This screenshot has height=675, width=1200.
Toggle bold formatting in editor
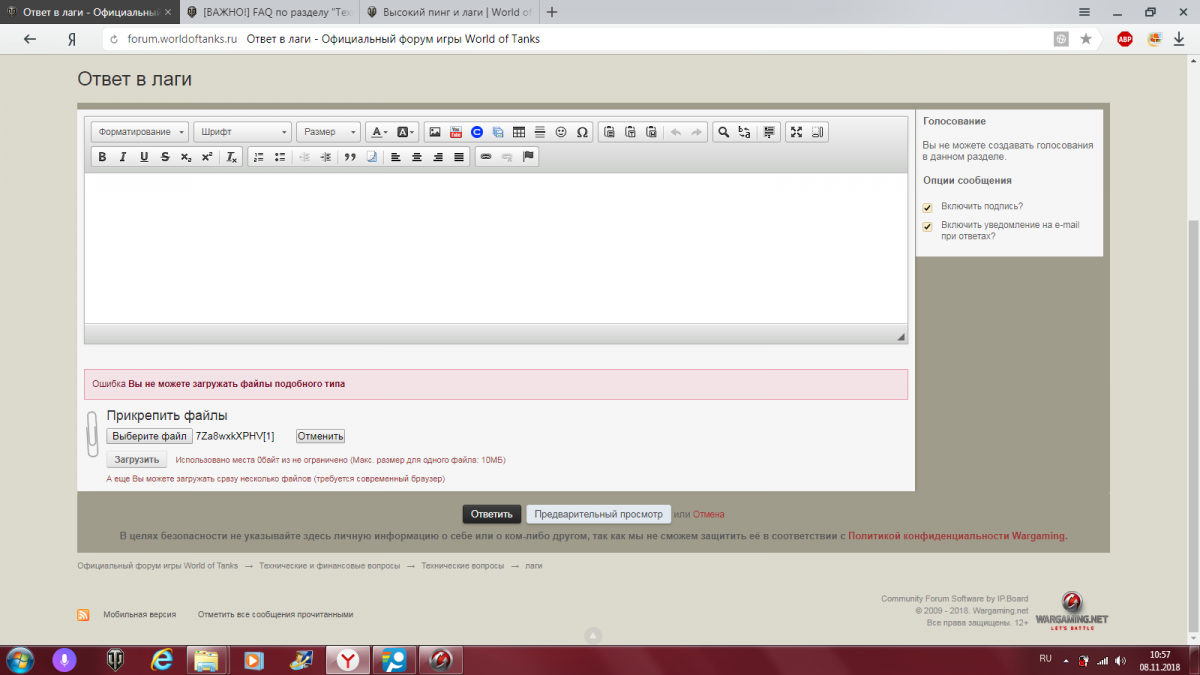[x=102, y=157]
